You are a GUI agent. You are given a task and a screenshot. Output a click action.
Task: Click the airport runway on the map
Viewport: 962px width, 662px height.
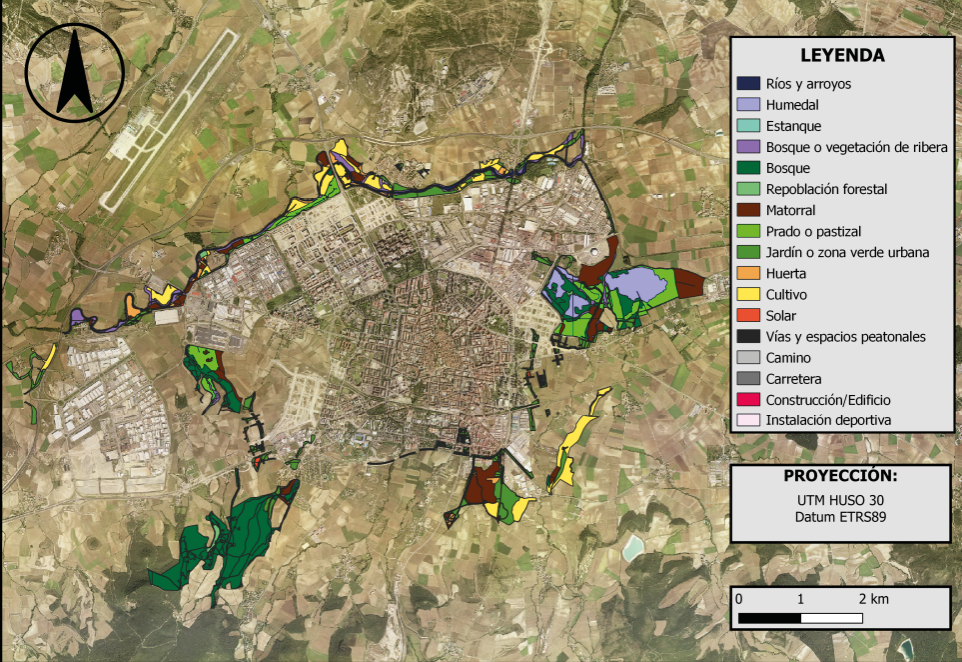tap(170, 118)
